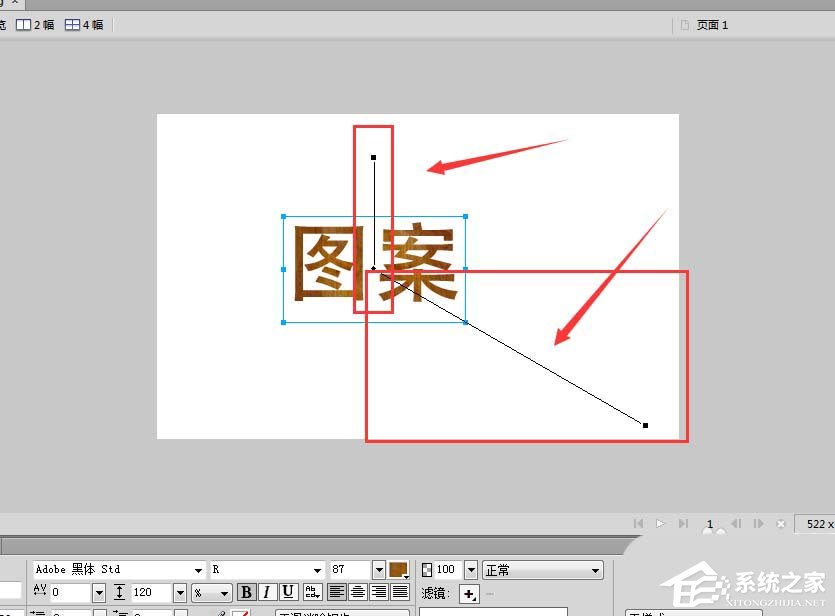Click the line spacing icon beside 120
Viewport: 835px width, 616px height.
click(120, 592)
